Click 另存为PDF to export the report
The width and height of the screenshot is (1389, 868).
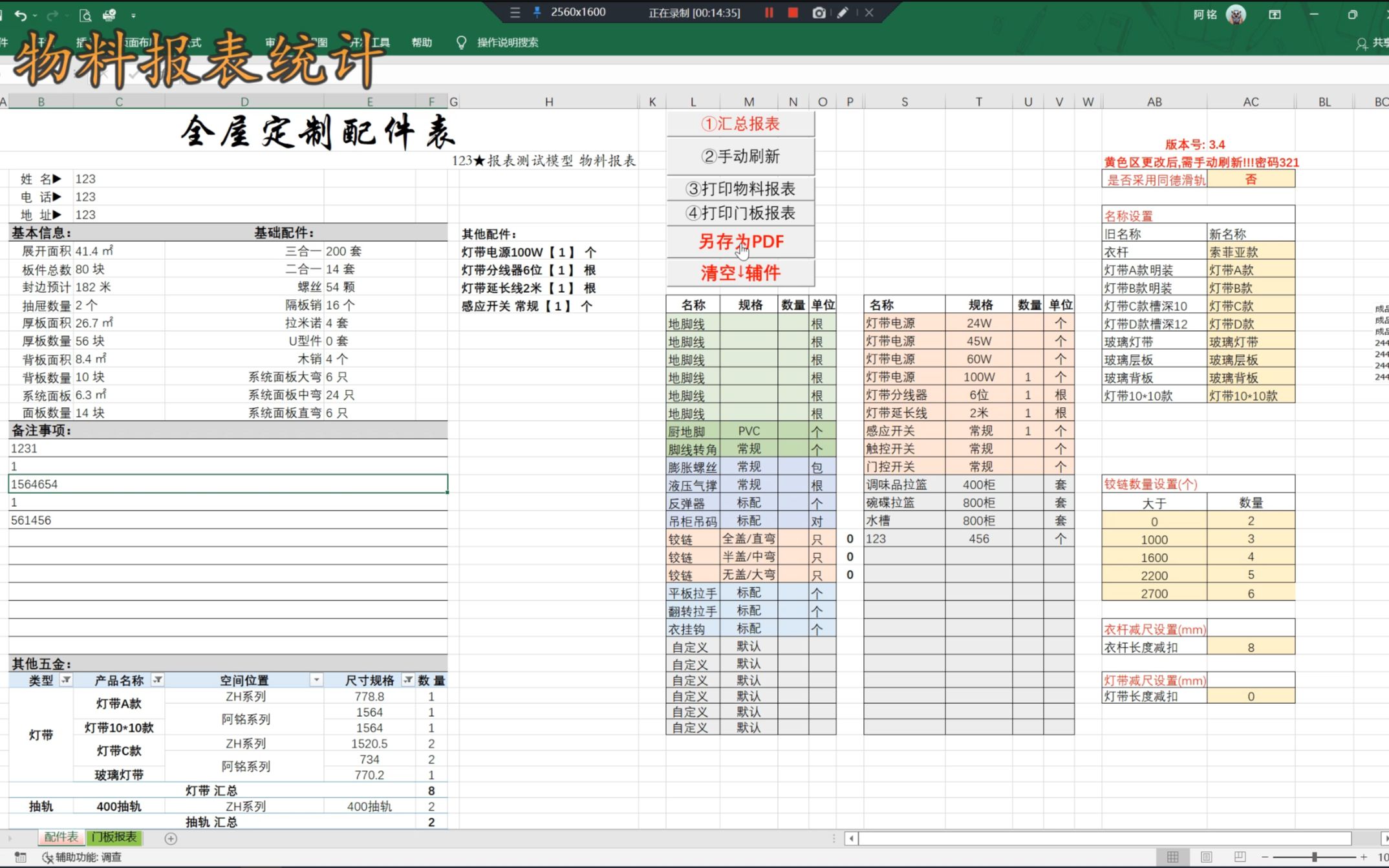741,242
